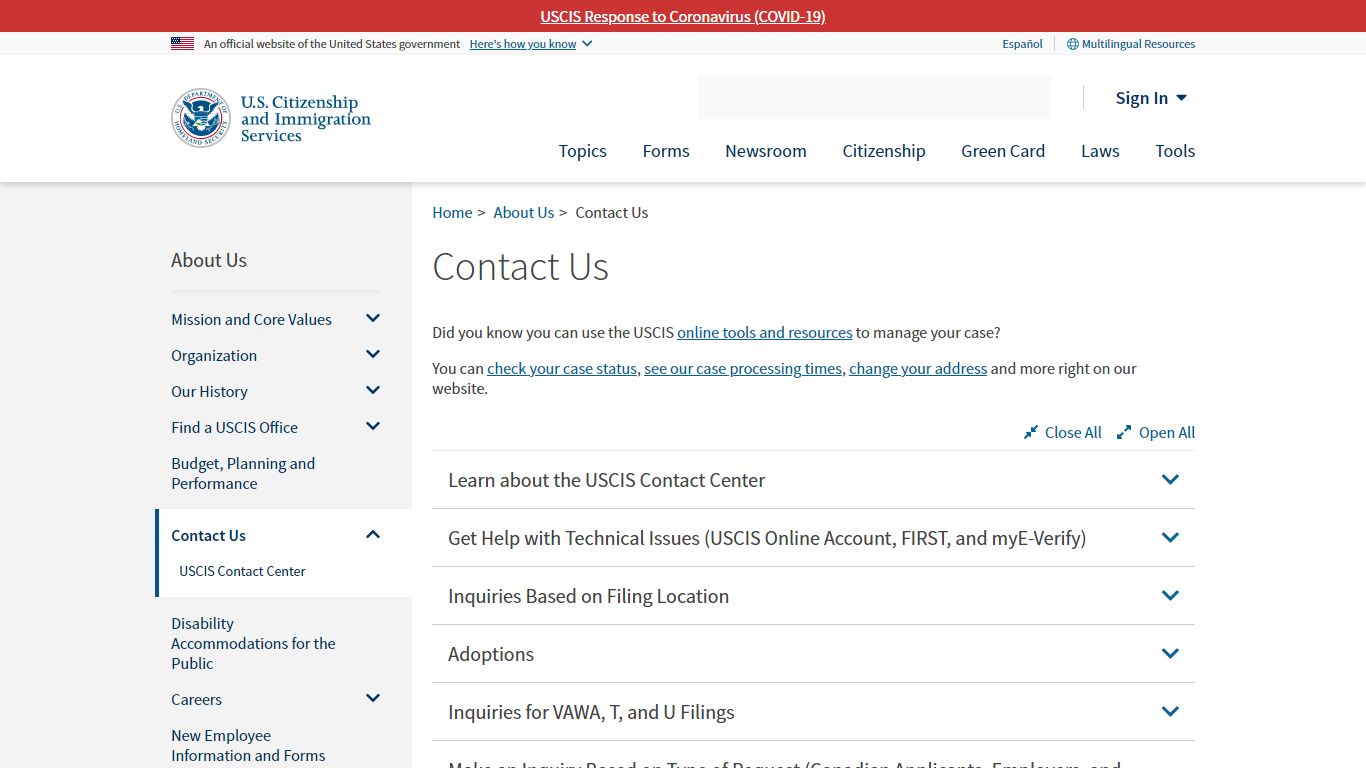Switch to Español language
1366x768 pixels.
pos(1022,44)
